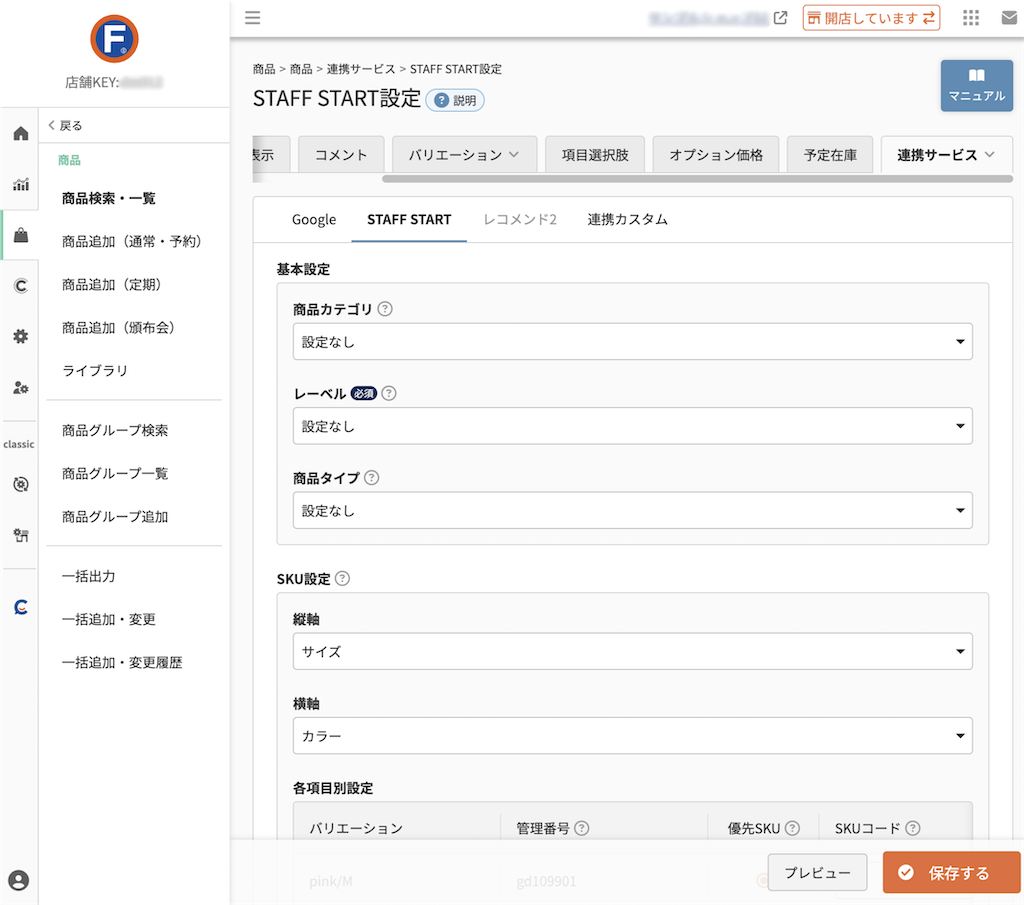Open 商品グループ一覧 menu item
This screenshot has width=1024, height=905.
[115, 473]
